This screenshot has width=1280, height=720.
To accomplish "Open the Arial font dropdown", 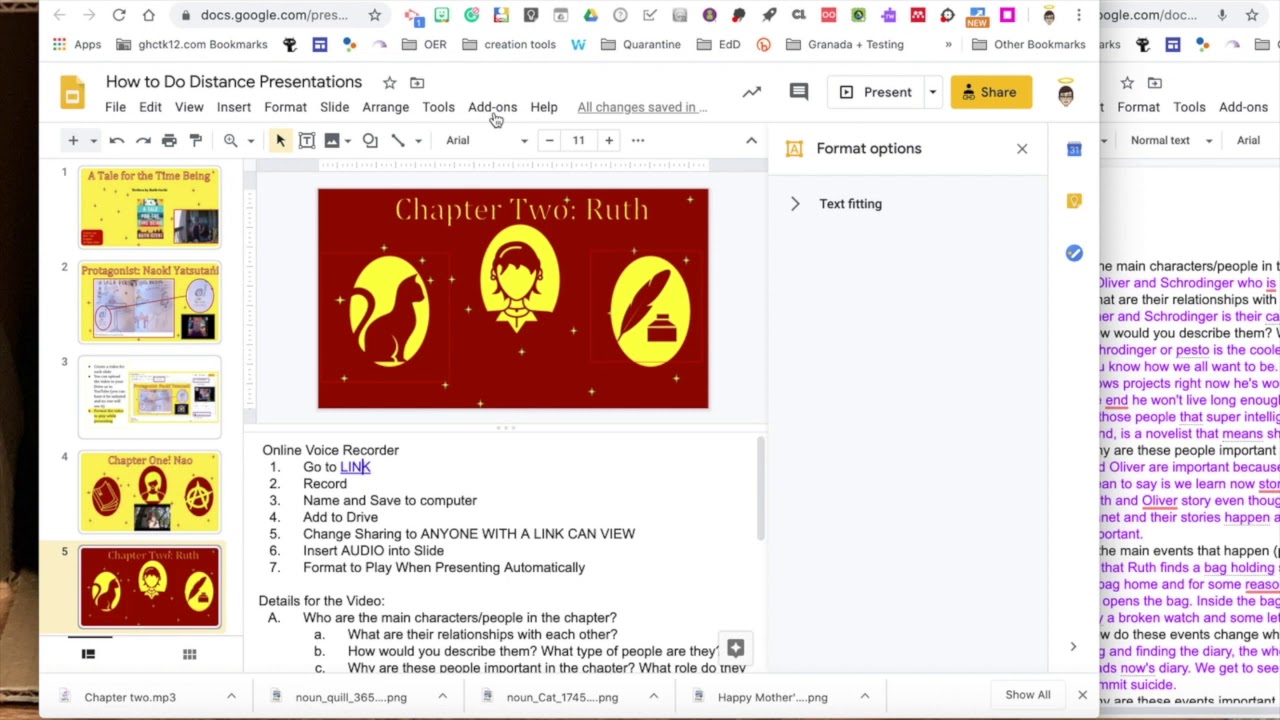I will pyautogui.click(x=487, y=141).
